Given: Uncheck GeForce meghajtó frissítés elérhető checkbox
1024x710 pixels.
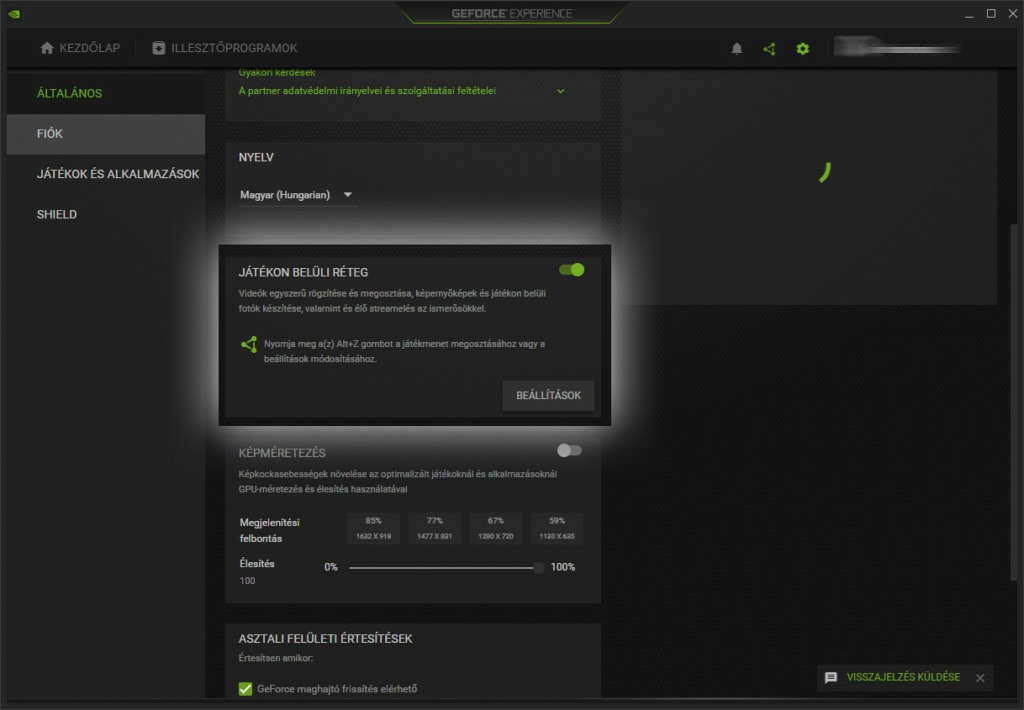Looking at the screenshot, I should pos(246,688).
